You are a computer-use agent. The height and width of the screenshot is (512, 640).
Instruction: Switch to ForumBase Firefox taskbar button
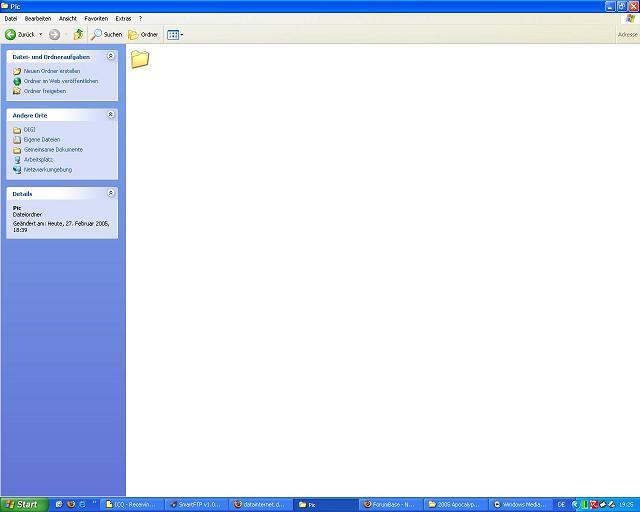click(391, 505)
